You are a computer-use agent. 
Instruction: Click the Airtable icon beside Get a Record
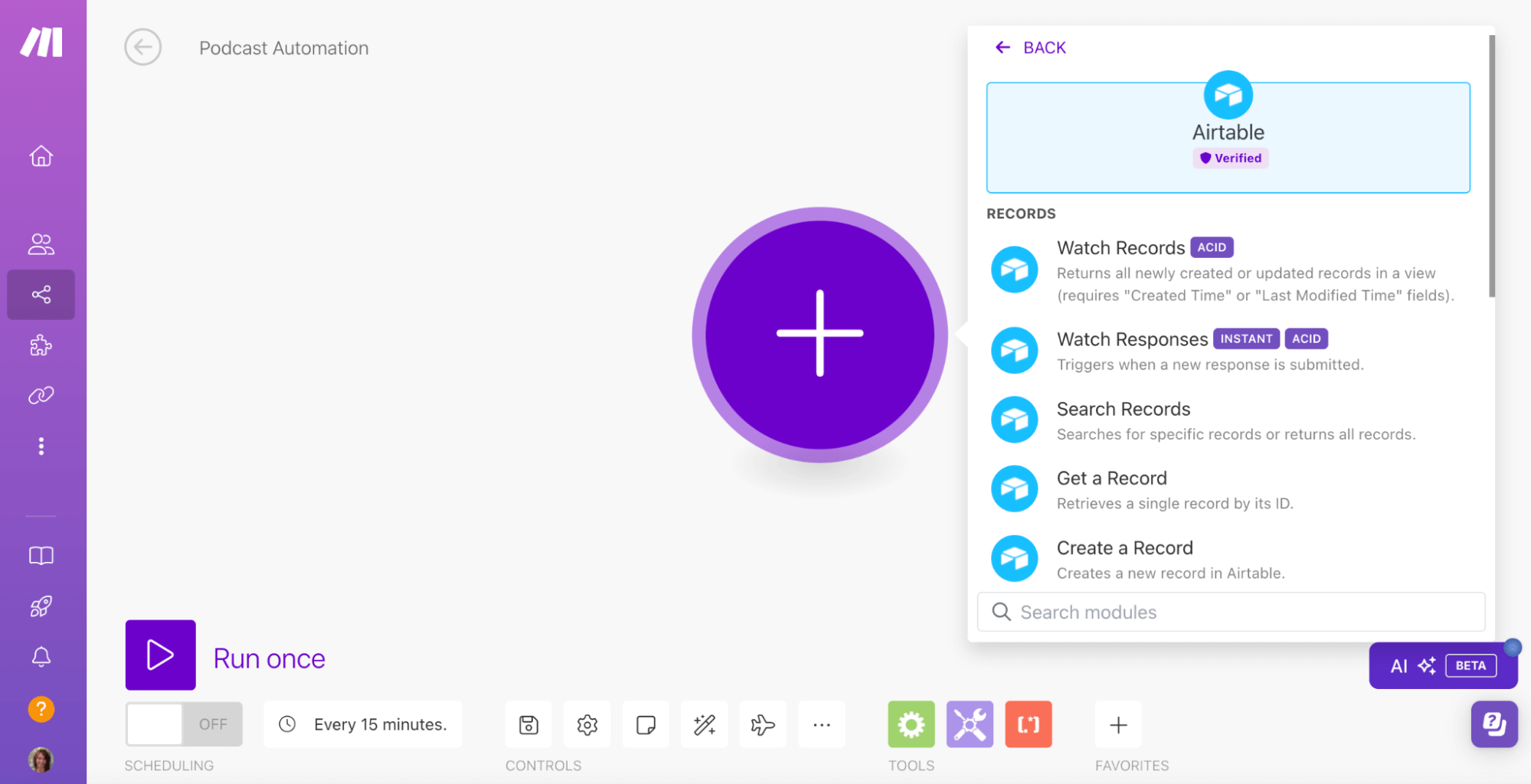1014,488
